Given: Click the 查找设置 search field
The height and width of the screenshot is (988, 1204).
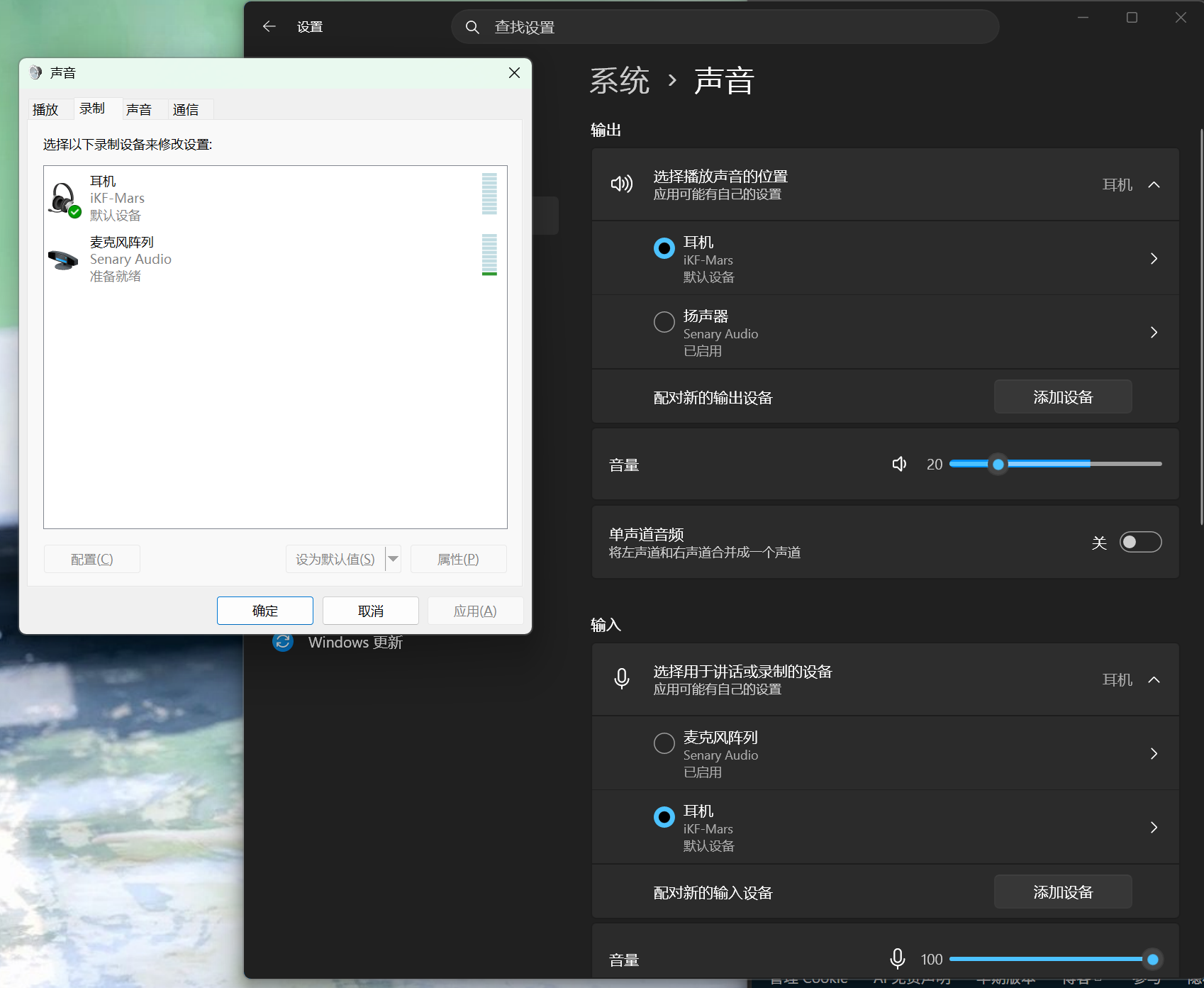Looking at the screenshot, I should (x=725, y=27).
